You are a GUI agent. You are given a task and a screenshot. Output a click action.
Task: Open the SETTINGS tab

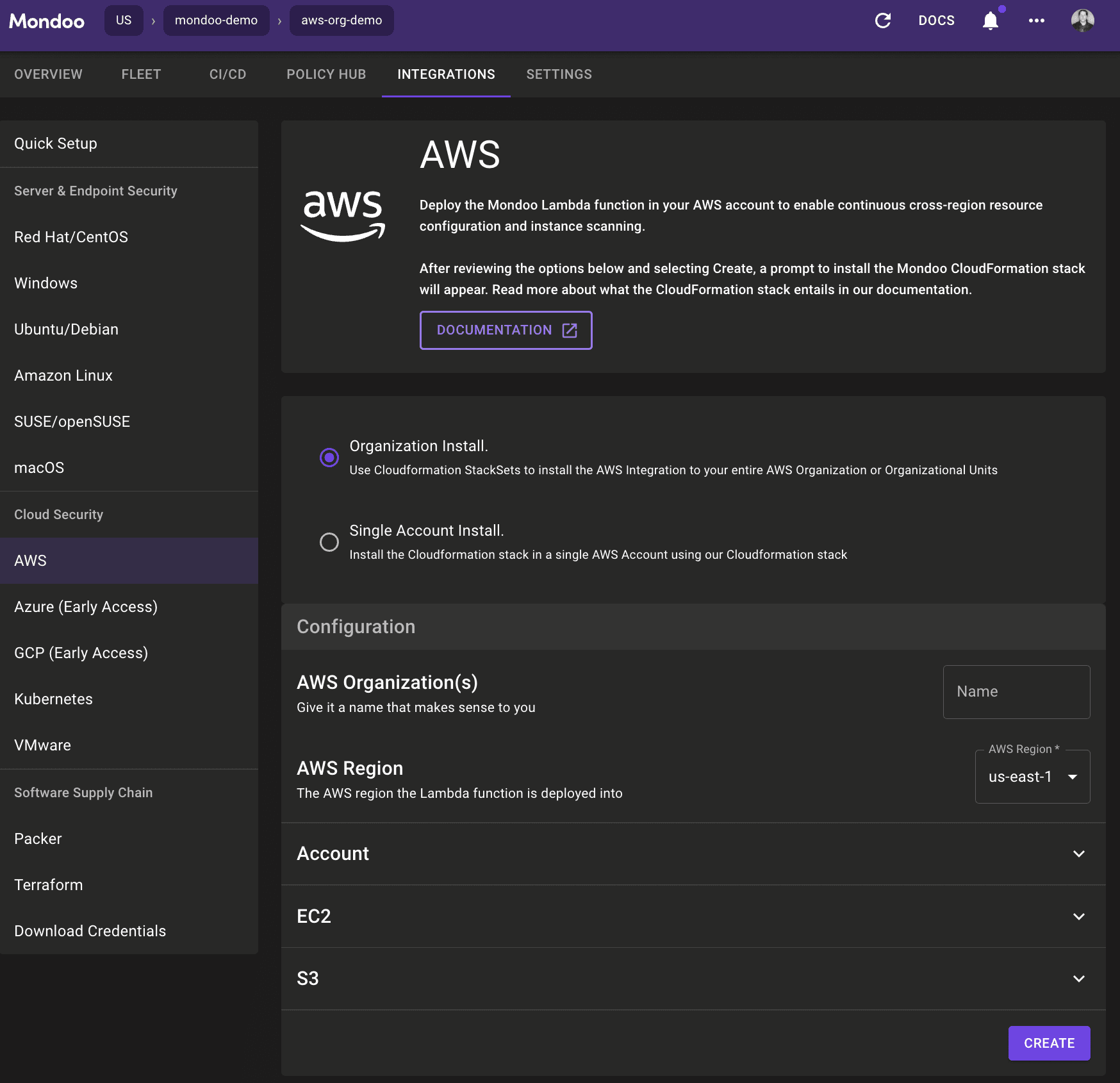(559, 74)
